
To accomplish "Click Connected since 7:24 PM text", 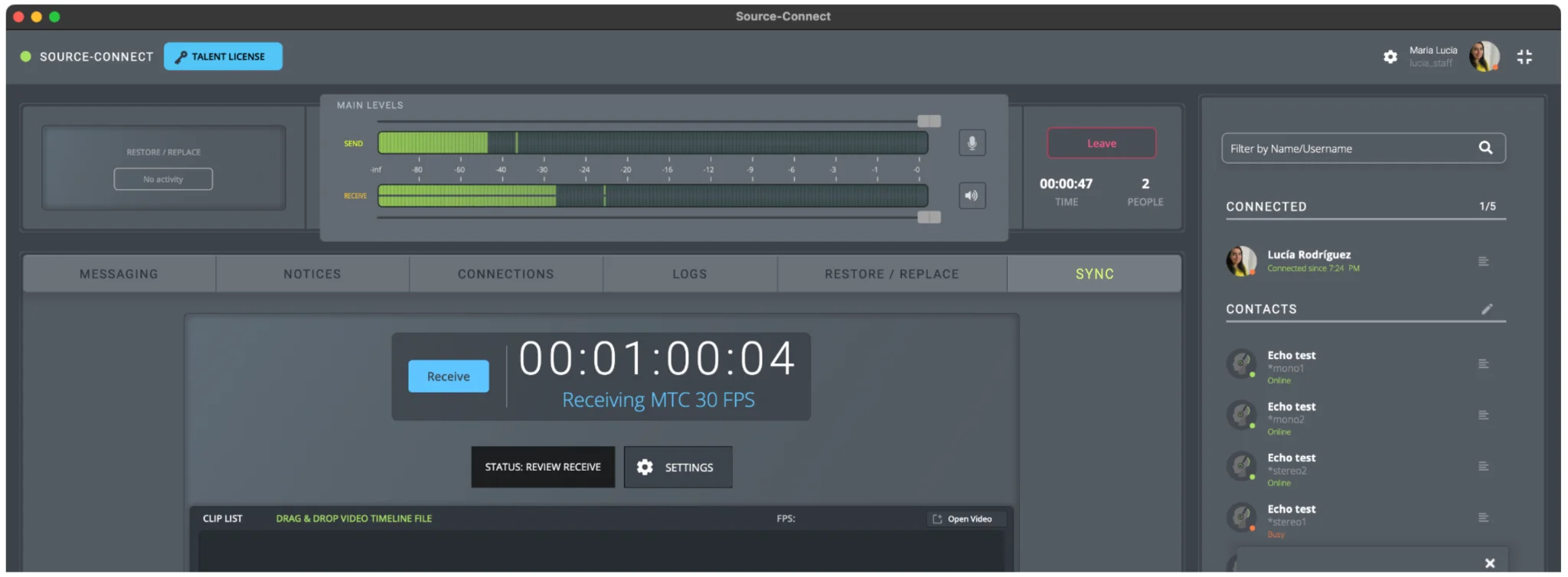I will [x=1313, y=269].
